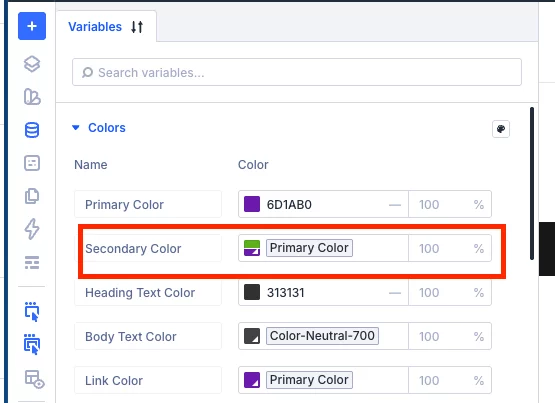The image size is (555, 403).
Task: Click the Primary Color opacity 100 field
Action: tap(450, 204)
